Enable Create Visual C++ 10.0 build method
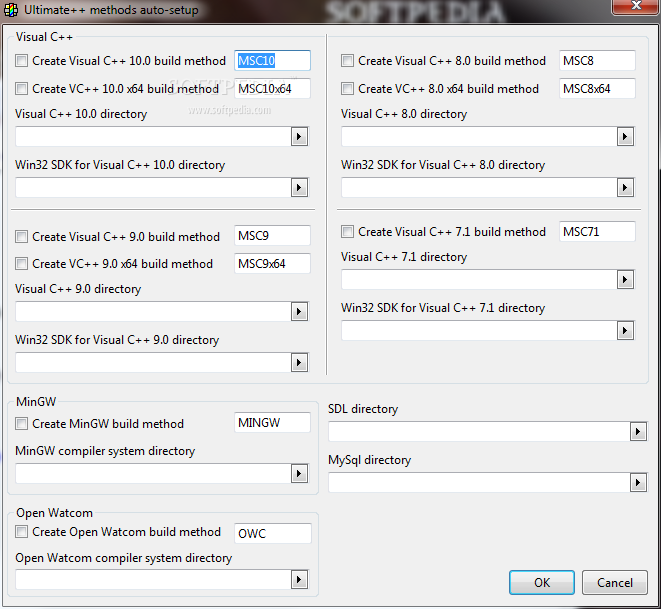The image size is (661, 609). click(21, 61)
